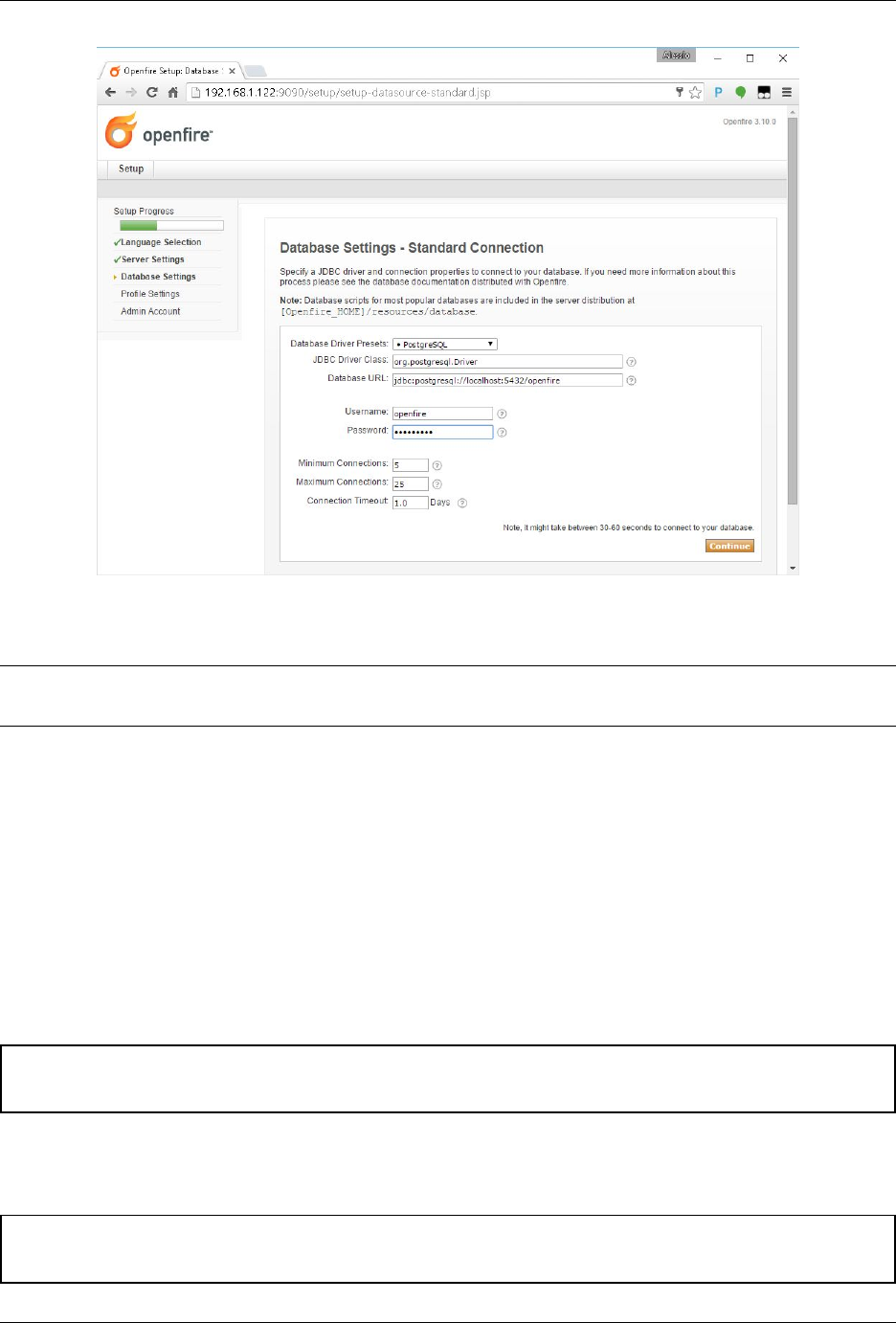Click the Username input field
896x1323 pixels.
442,414
